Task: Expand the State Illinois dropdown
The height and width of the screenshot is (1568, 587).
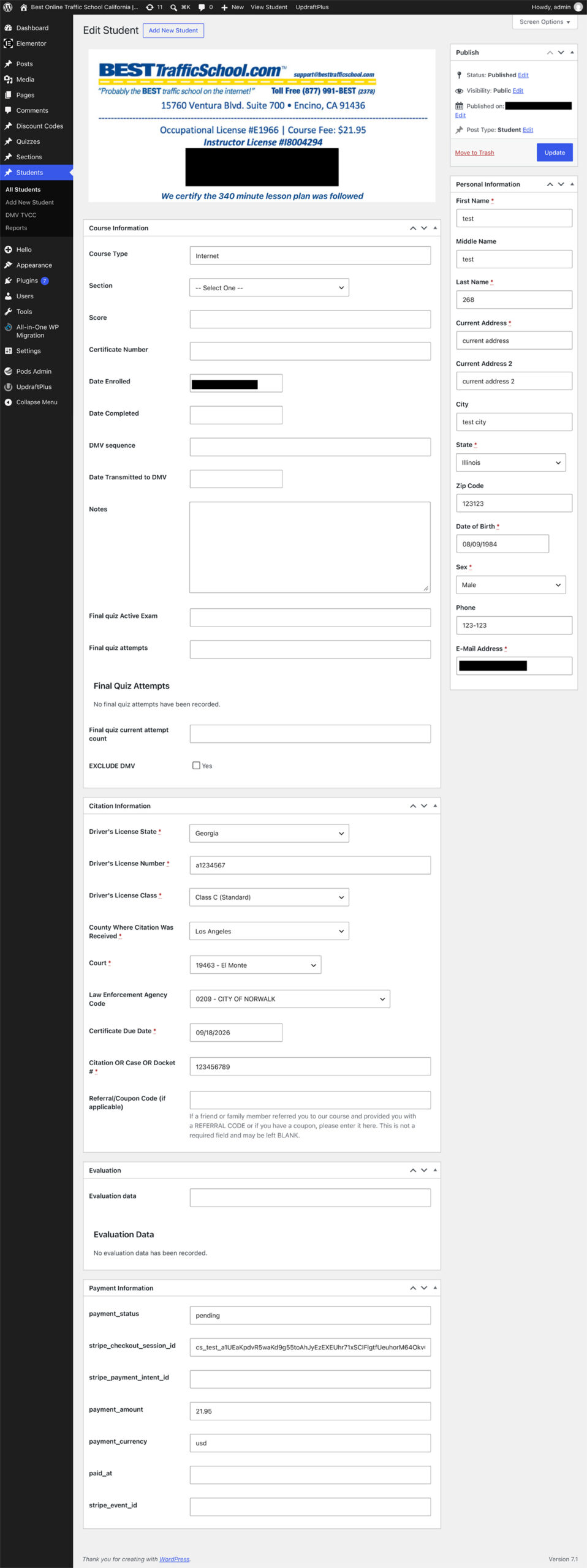Action: [510, 462]
